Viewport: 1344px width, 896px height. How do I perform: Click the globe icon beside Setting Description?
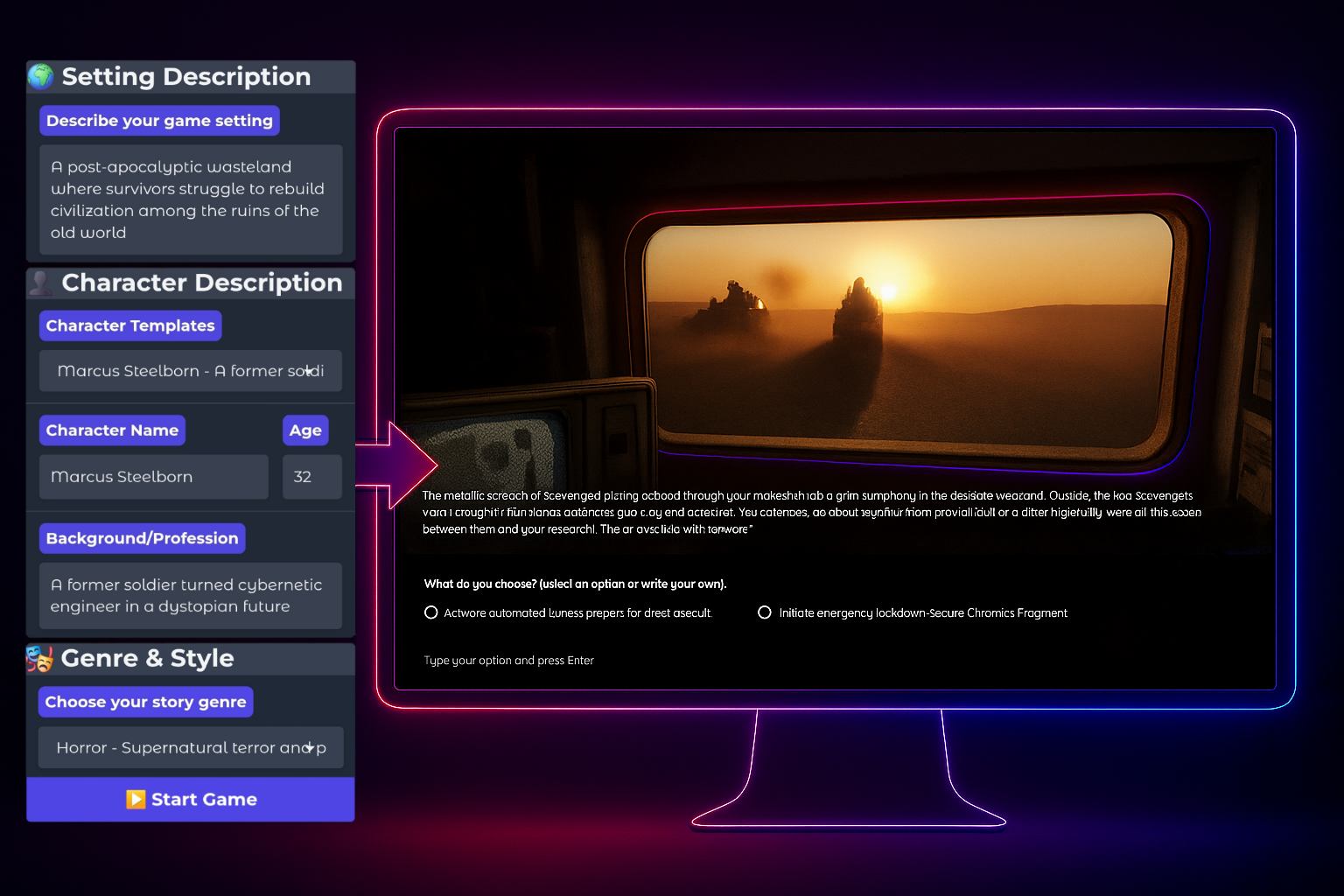[x=41, y=77]
